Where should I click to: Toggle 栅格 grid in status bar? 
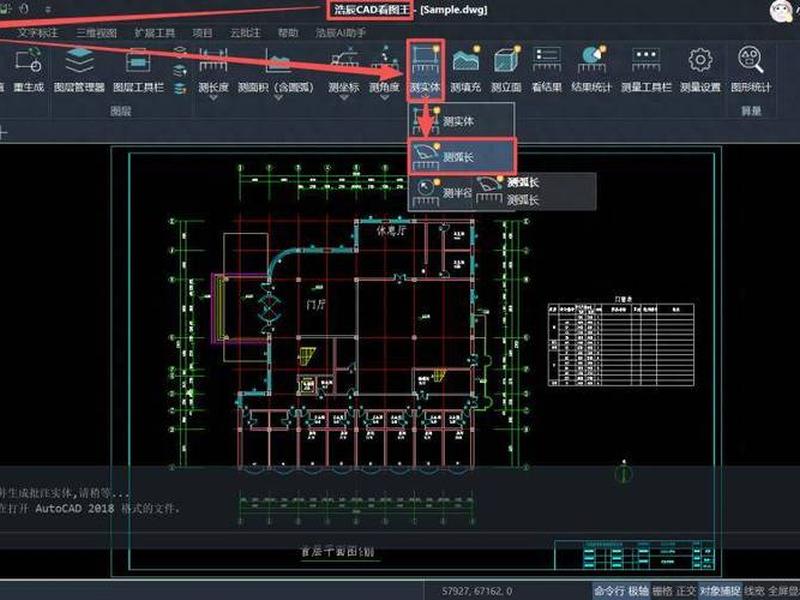[x=663, y=591]
